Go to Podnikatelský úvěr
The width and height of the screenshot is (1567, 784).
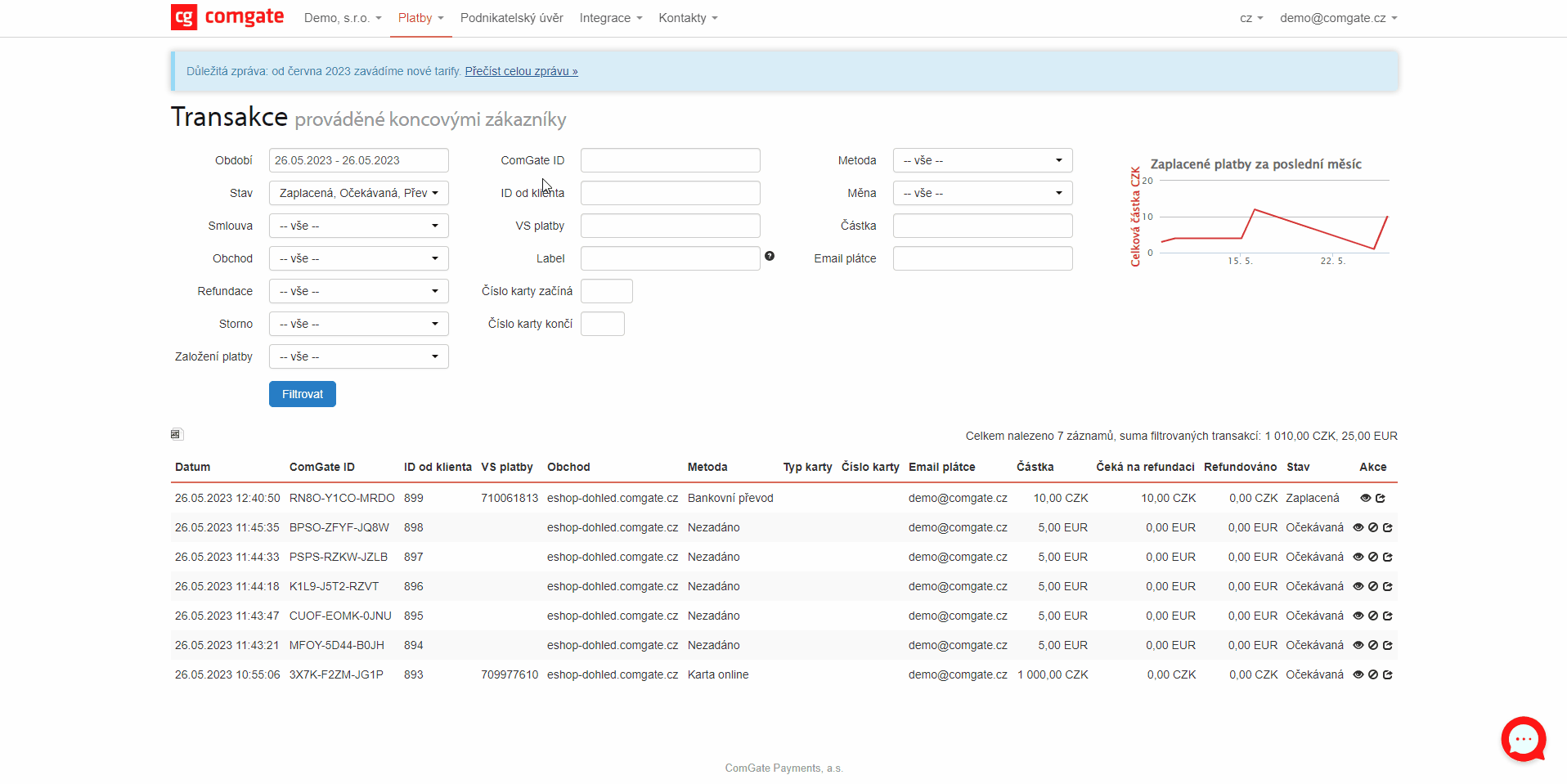pyautogui.click(x=512, y=18)
